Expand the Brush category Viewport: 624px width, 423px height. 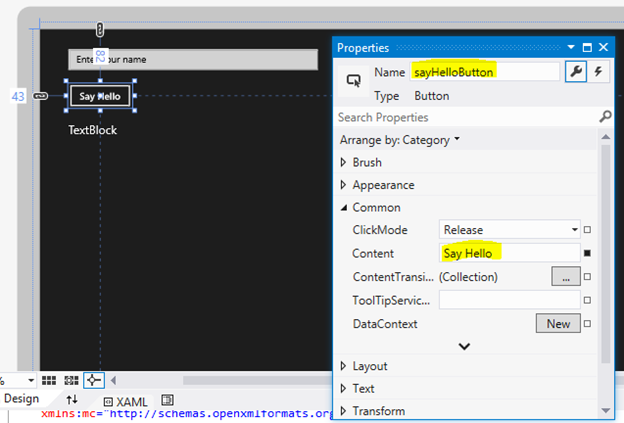pyautogui.click(x=343, y=162)
